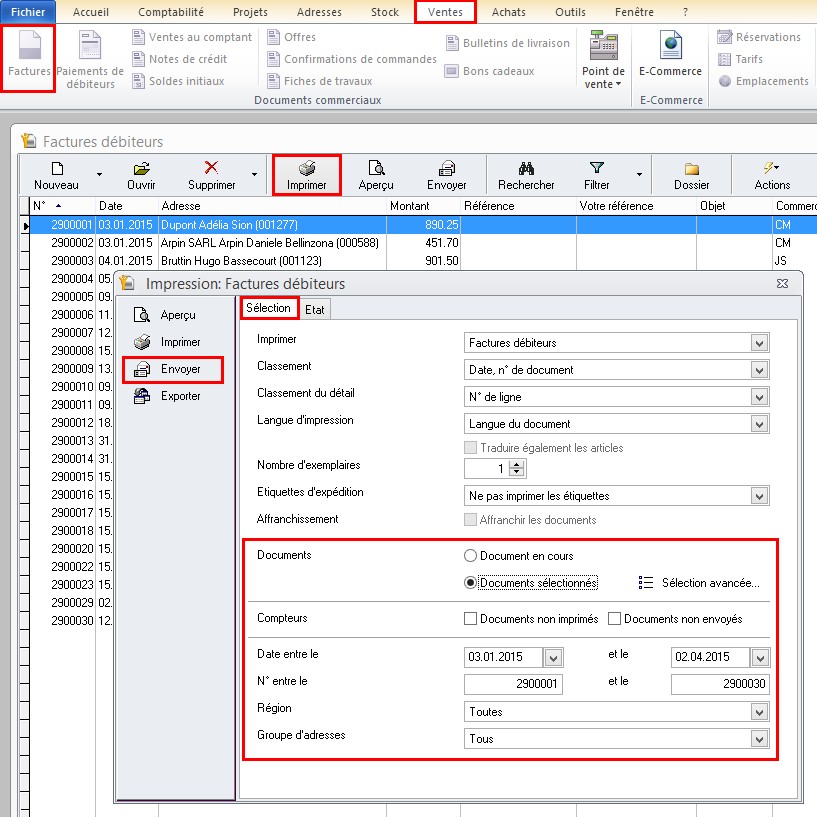The height and width of the screenshot is (817, 817).
Task: Open Notes de crédit
Action: (179, 59)
